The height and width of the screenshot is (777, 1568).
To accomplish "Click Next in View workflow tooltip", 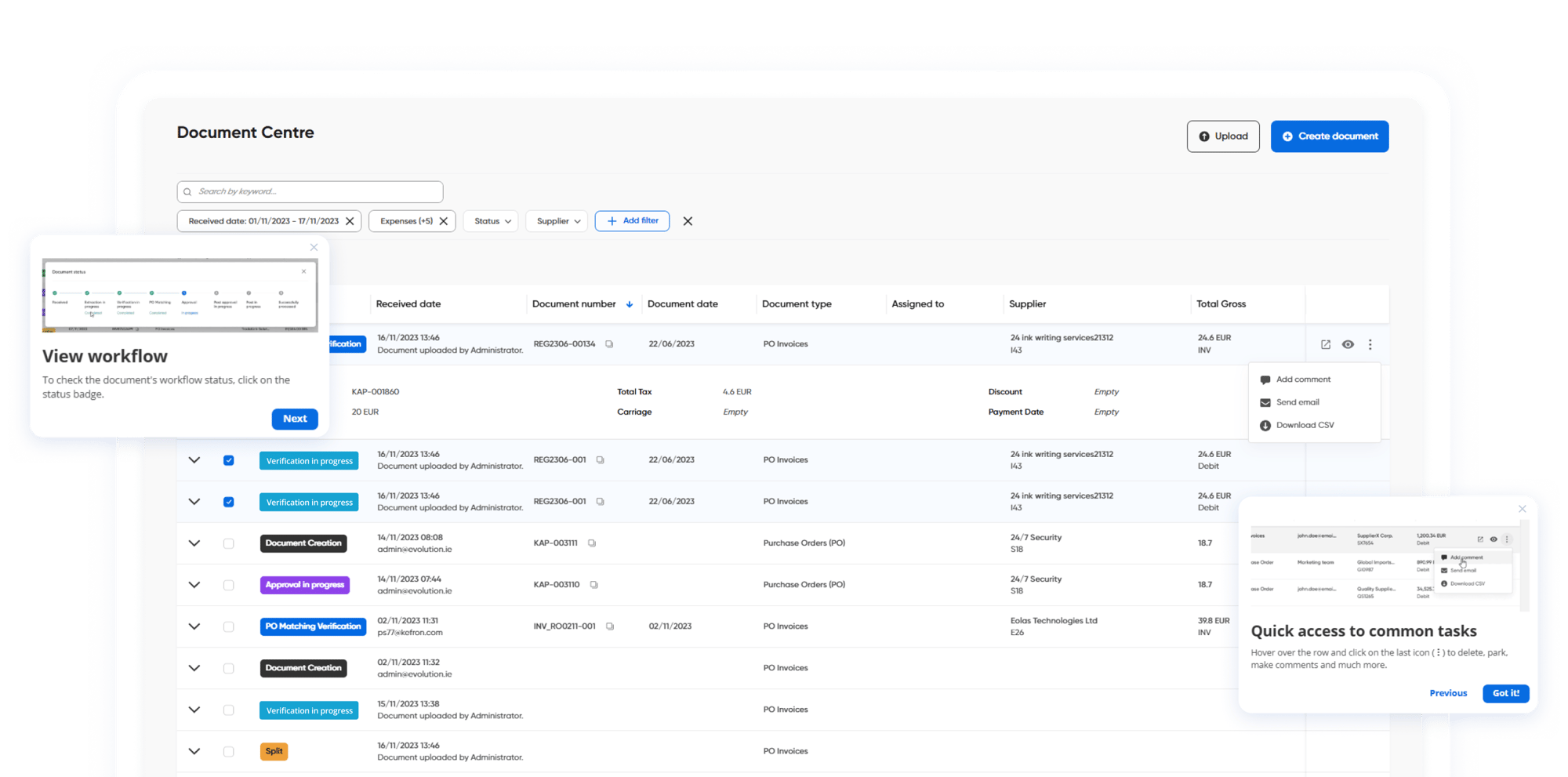I will 295,419.
